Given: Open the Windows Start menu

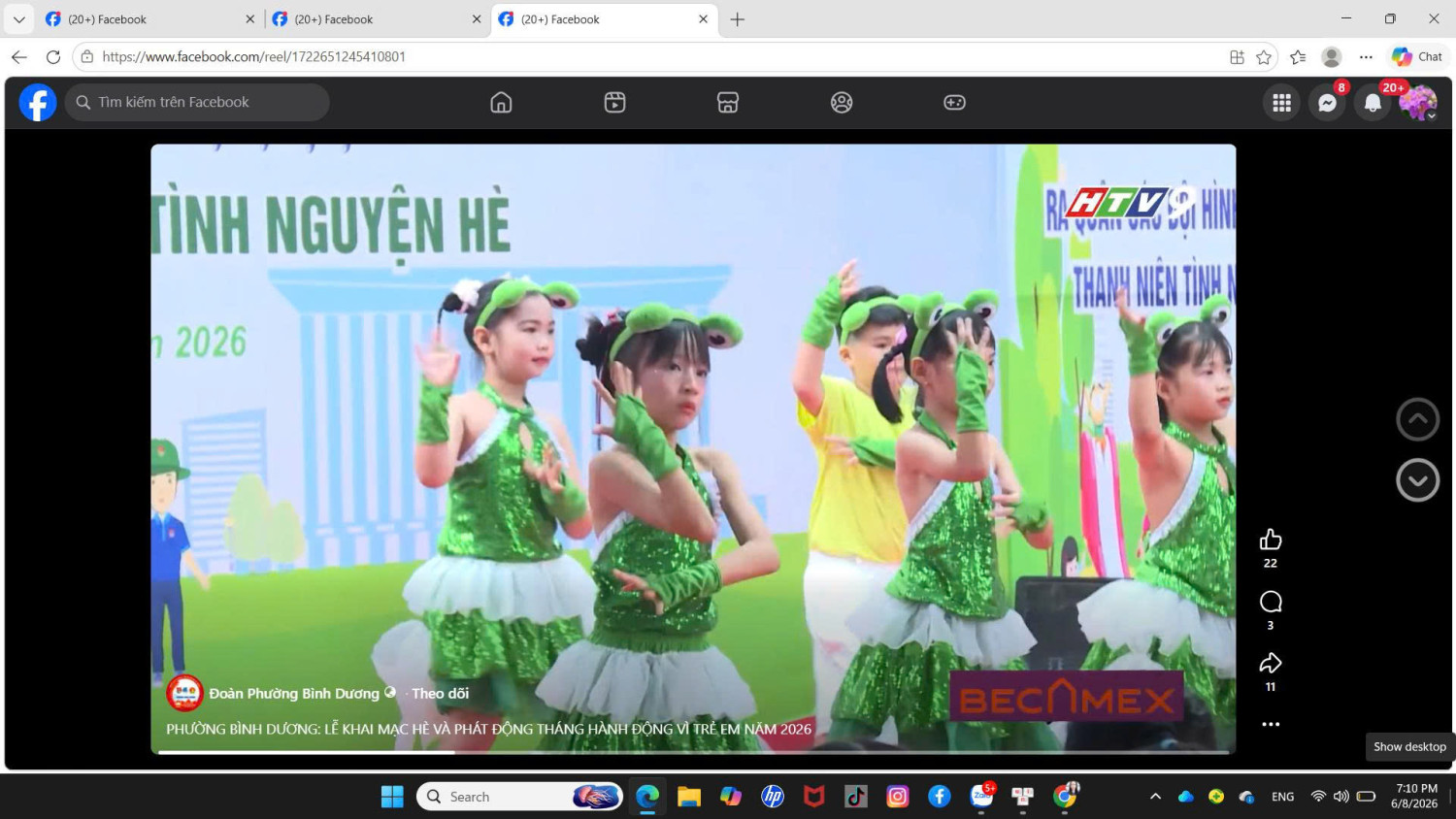Looking at the screenshot, I should (x=392, y=797).
